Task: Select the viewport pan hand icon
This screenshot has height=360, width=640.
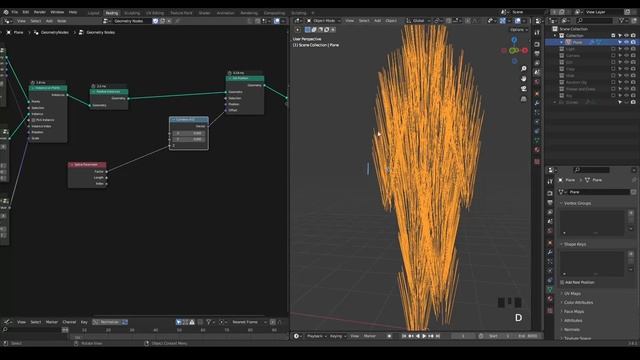Action: pyautogui.click(x=524, y=78)
